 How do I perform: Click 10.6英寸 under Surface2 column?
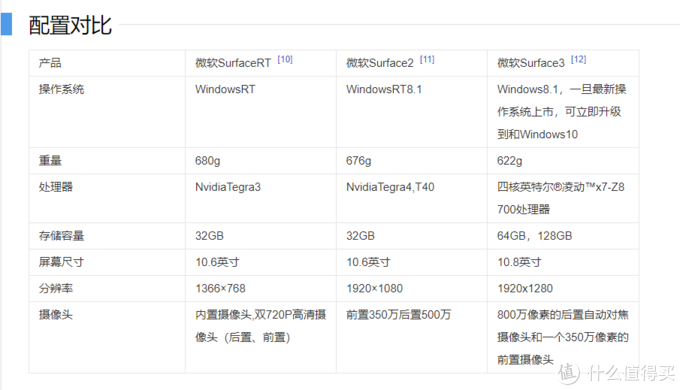tap(368, 262)
